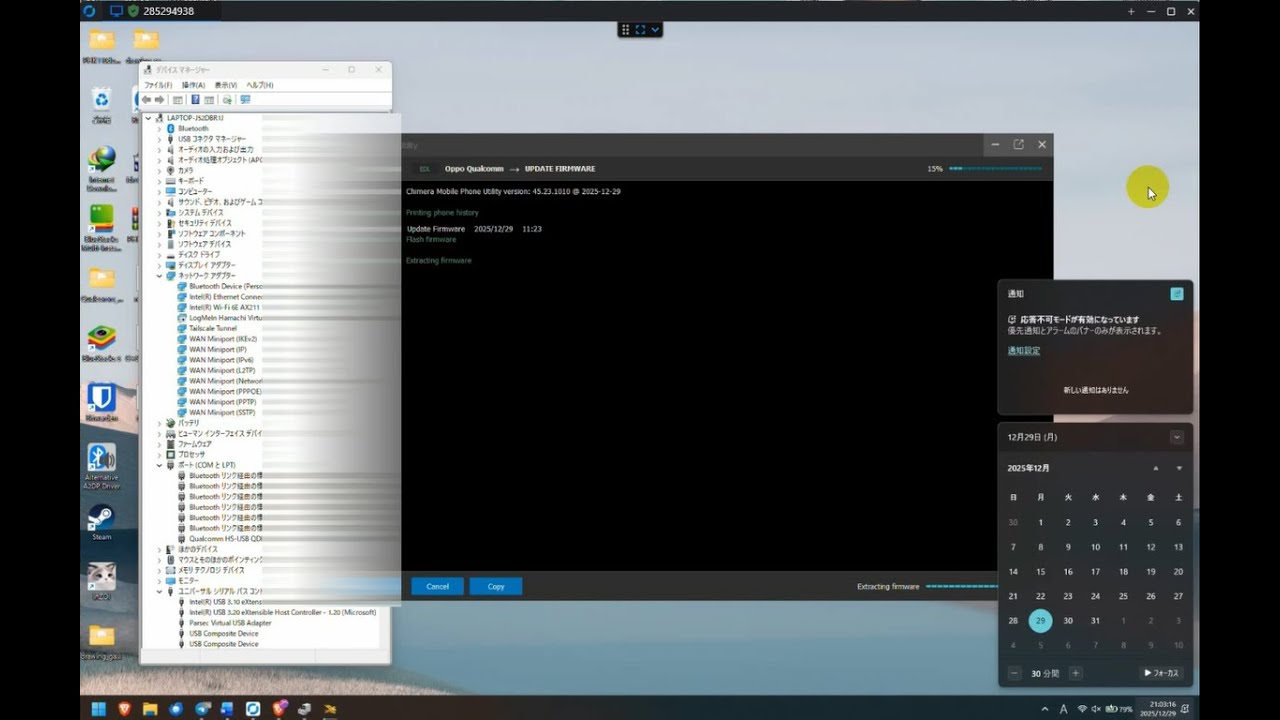The height and width of the screenshot is (720, 1280).
Task: Start a focus session with フォーカス button
Action: 1162,673
